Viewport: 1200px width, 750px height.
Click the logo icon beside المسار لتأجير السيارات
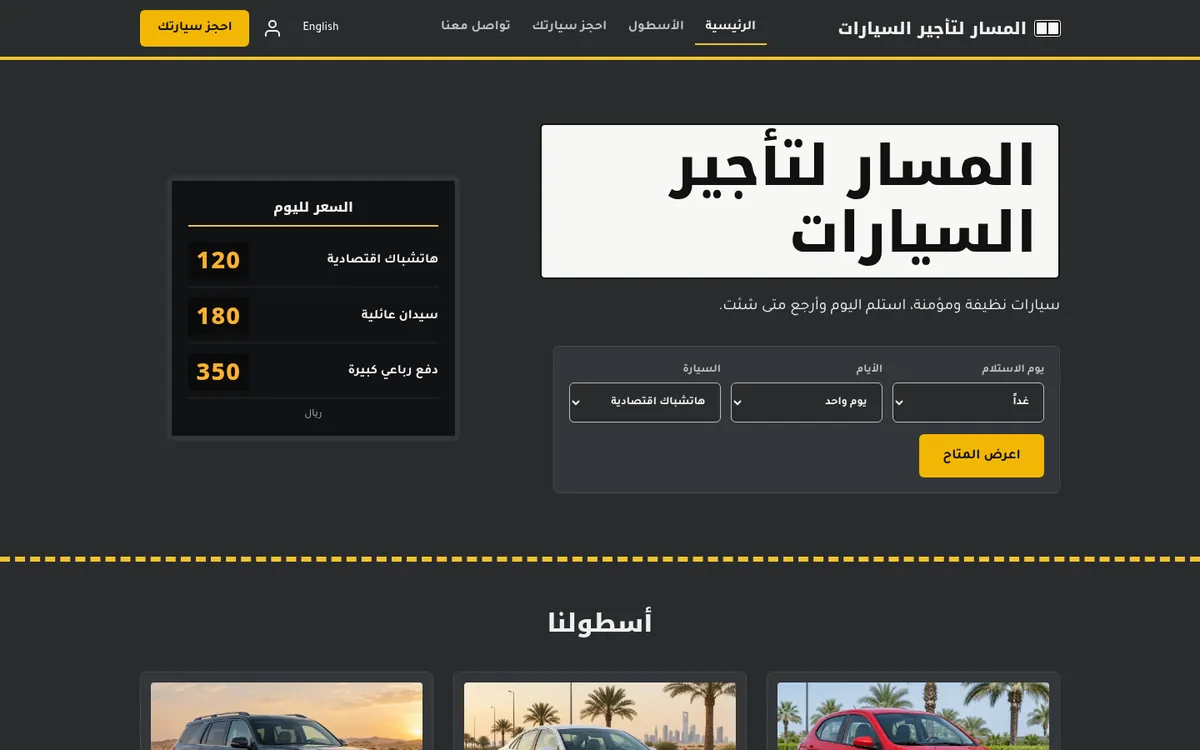click(x=1047, y=28)
